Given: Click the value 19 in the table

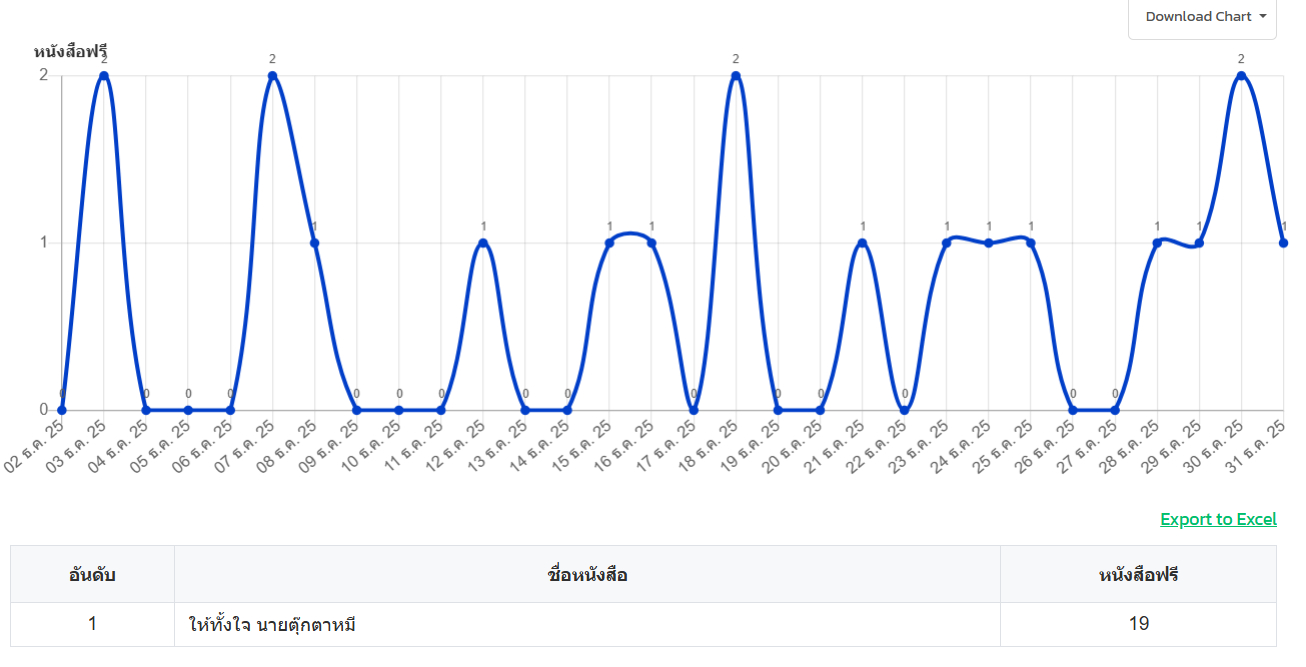Looking at the screenshot, I should click(x=1138, y=624).
